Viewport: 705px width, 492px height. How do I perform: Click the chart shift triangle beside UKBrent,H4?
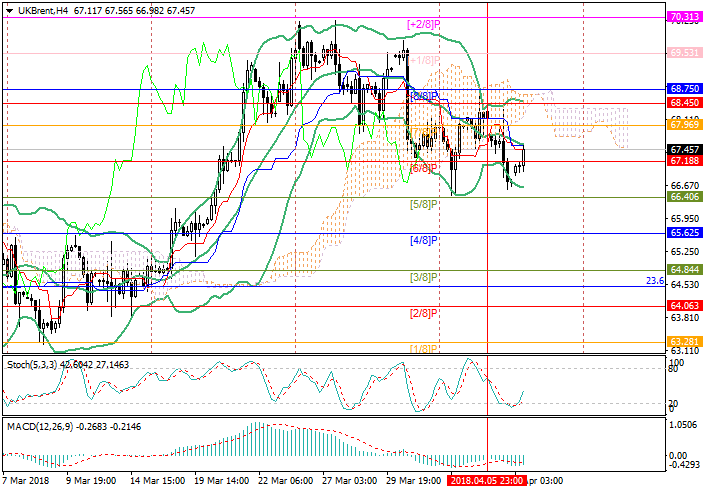9,7
